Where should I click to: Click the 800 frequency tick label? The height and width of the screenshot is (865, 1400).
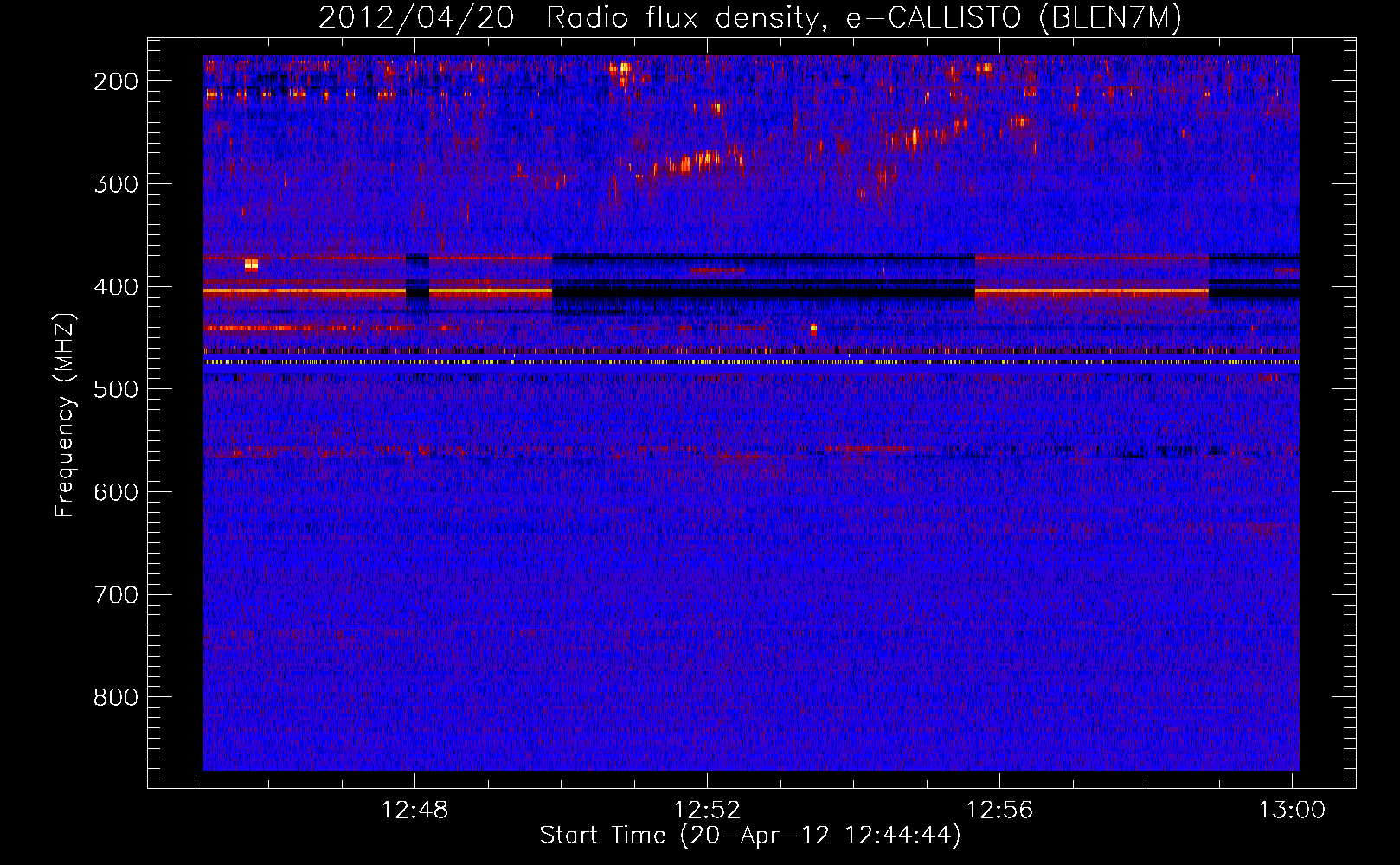tap(115, 697)
